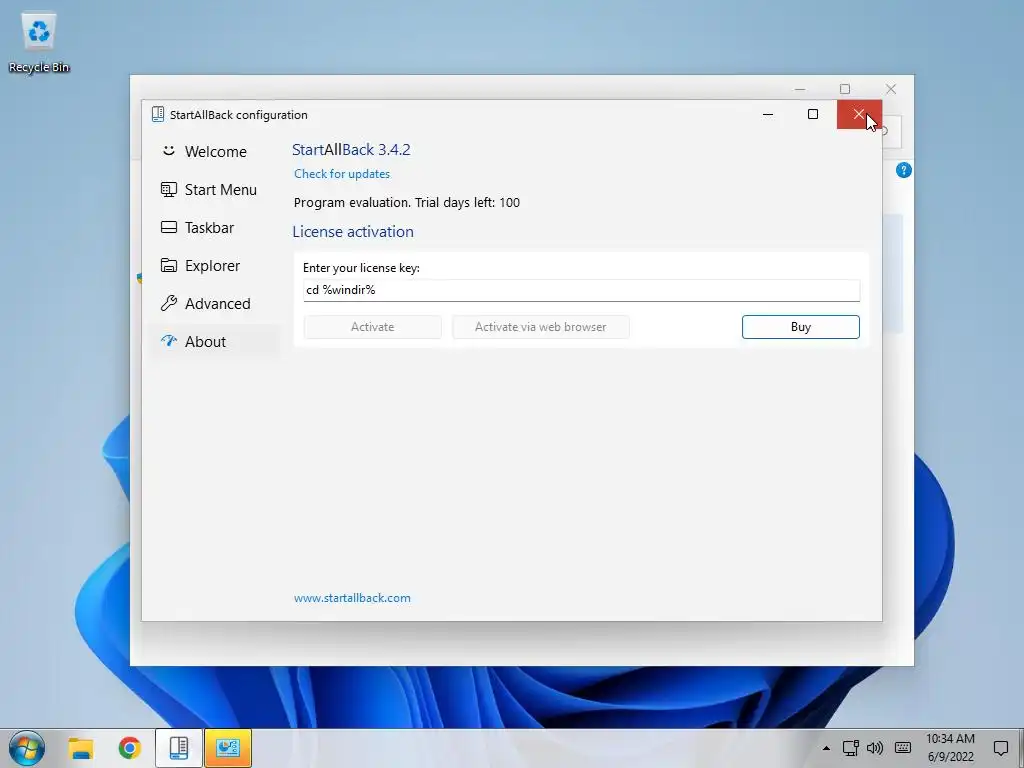Minimize the StartAllBack configuration window

coord(768,114)
